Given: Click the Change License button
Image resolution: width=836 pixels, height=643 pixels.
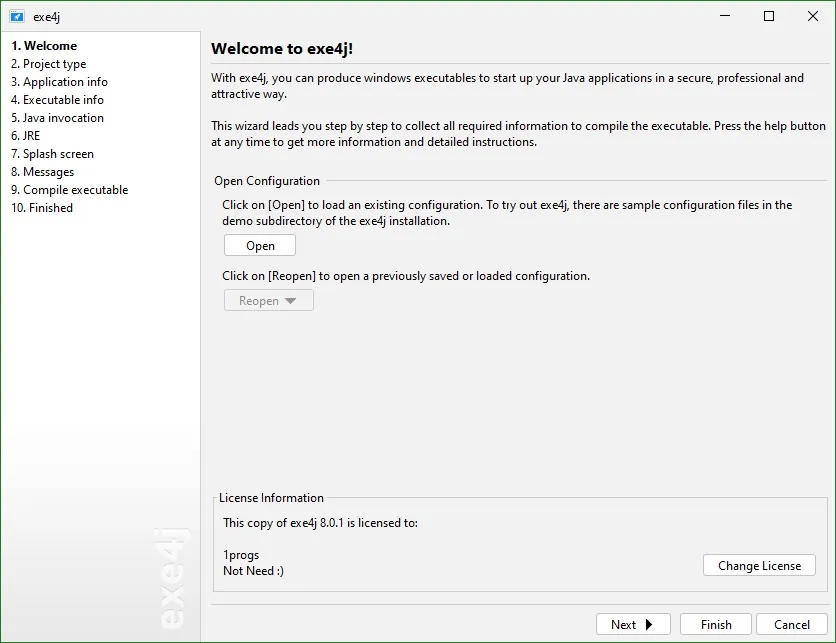Looking at the screenshot, I should point(759,565).
